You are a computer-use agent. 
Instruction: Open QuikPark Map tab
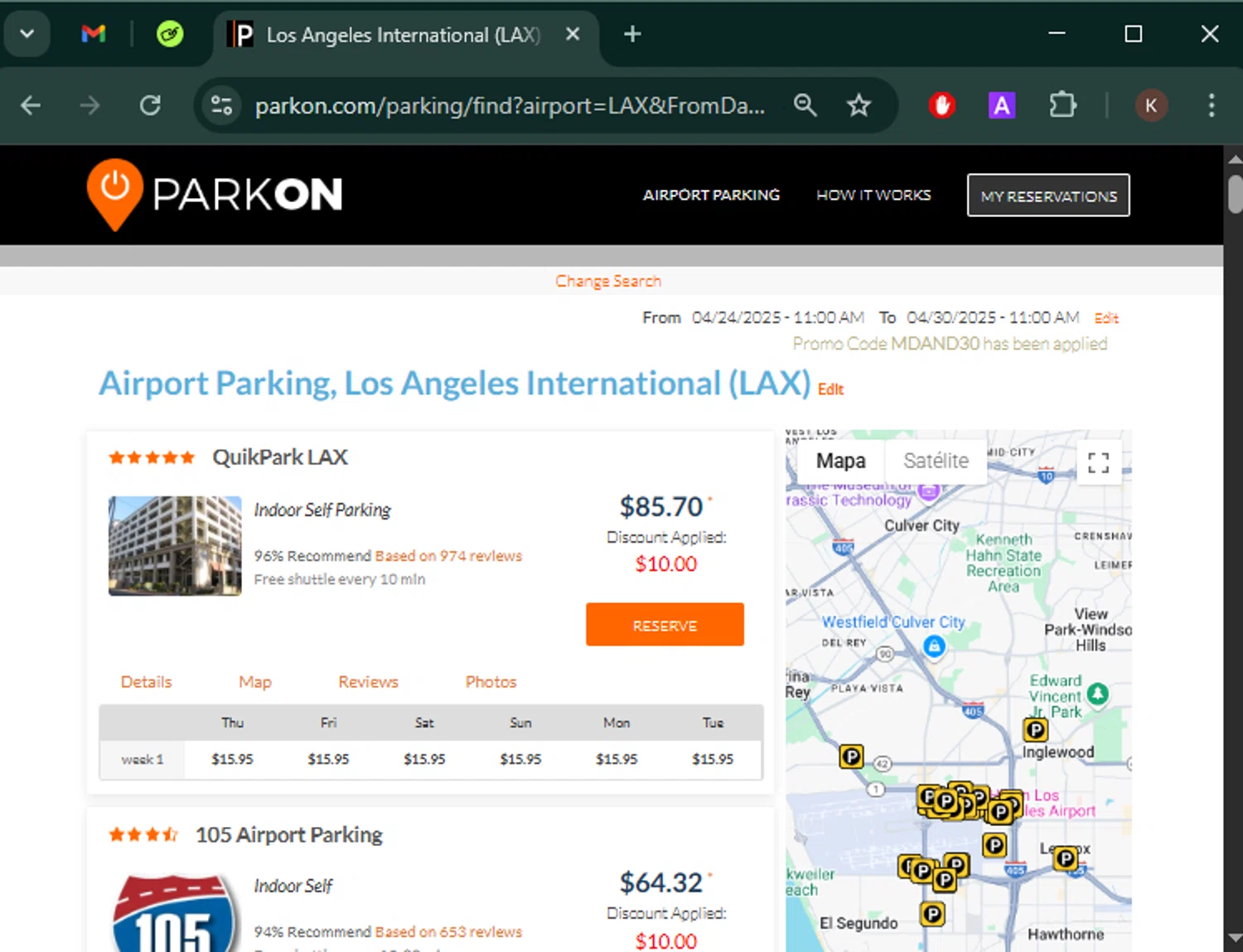tap(255, 682)
